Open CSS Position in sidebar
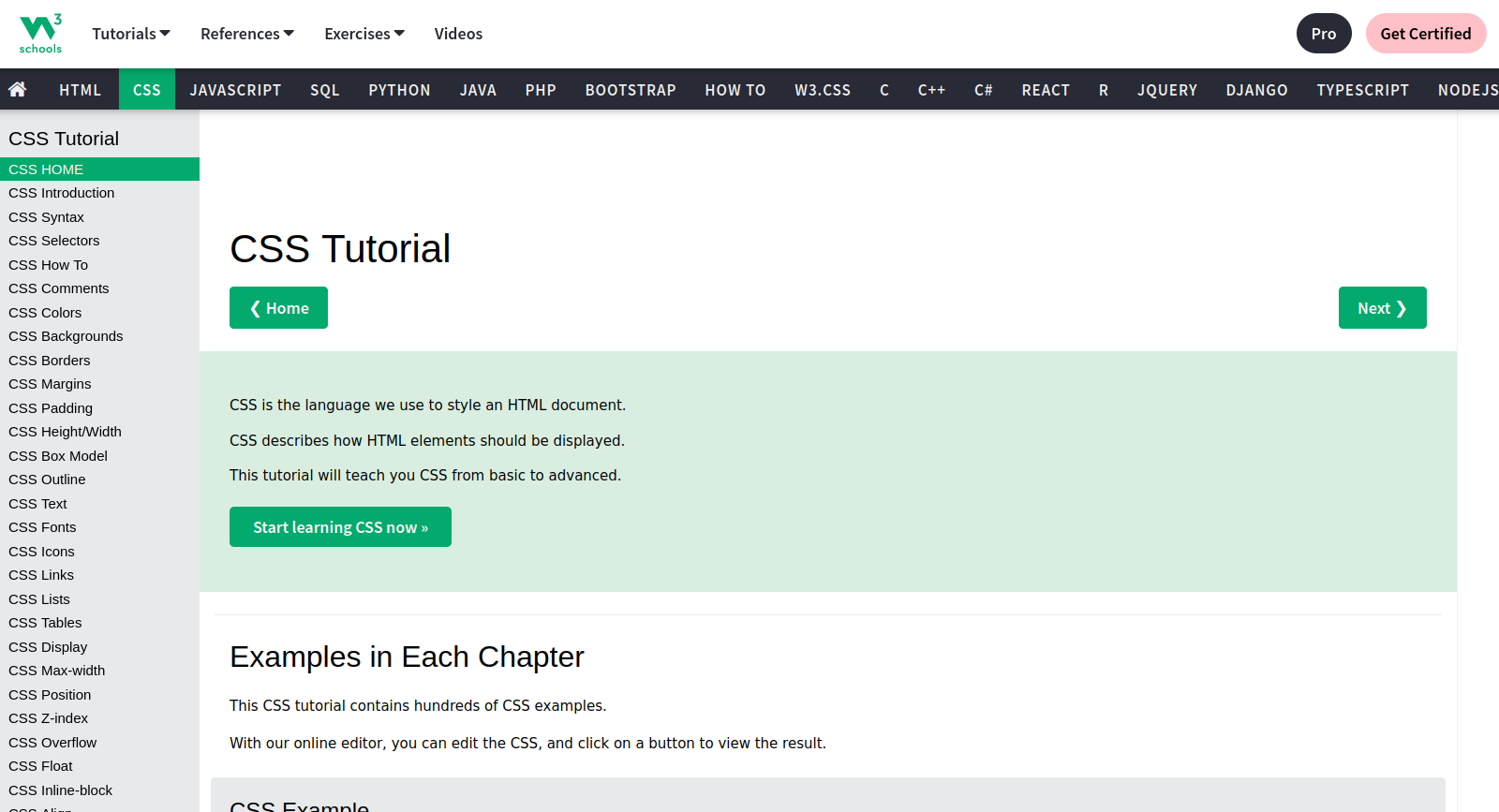Image resolution: width=1499 pixels, height=812 pixels. [x=99, y=695]
